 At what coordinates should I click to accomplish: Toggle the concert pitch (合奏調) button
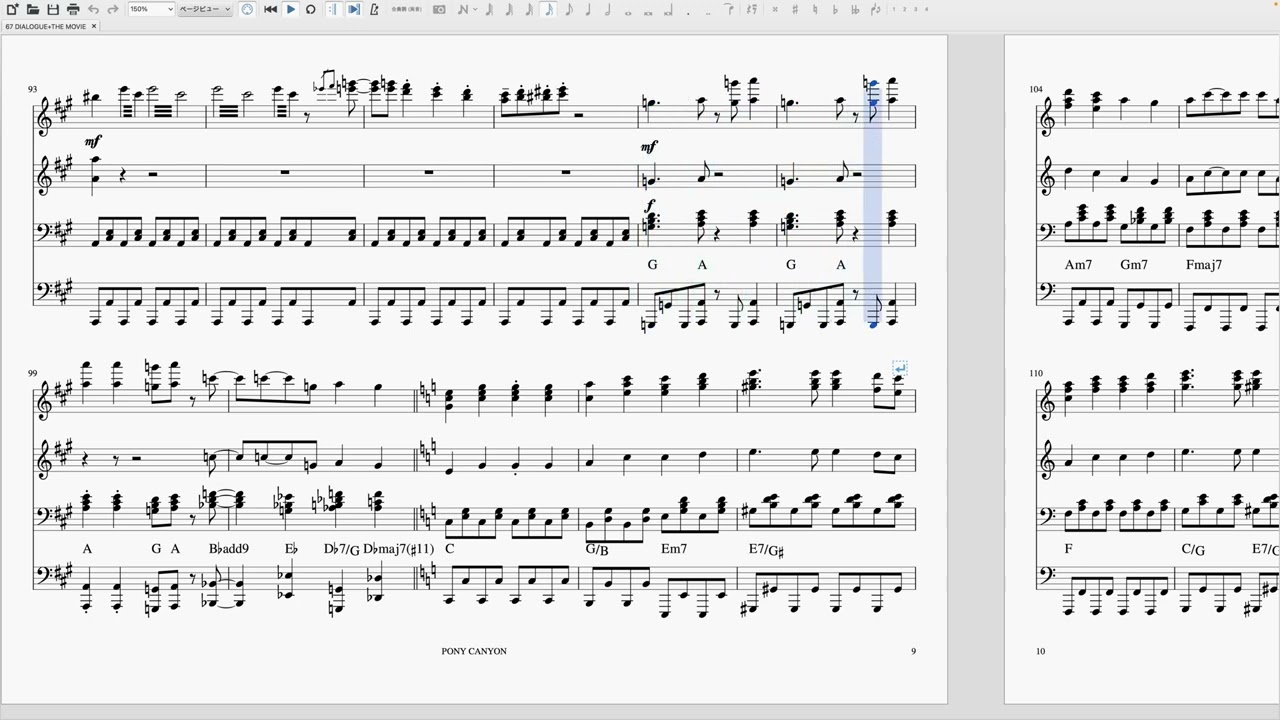[x=405, y=9]
